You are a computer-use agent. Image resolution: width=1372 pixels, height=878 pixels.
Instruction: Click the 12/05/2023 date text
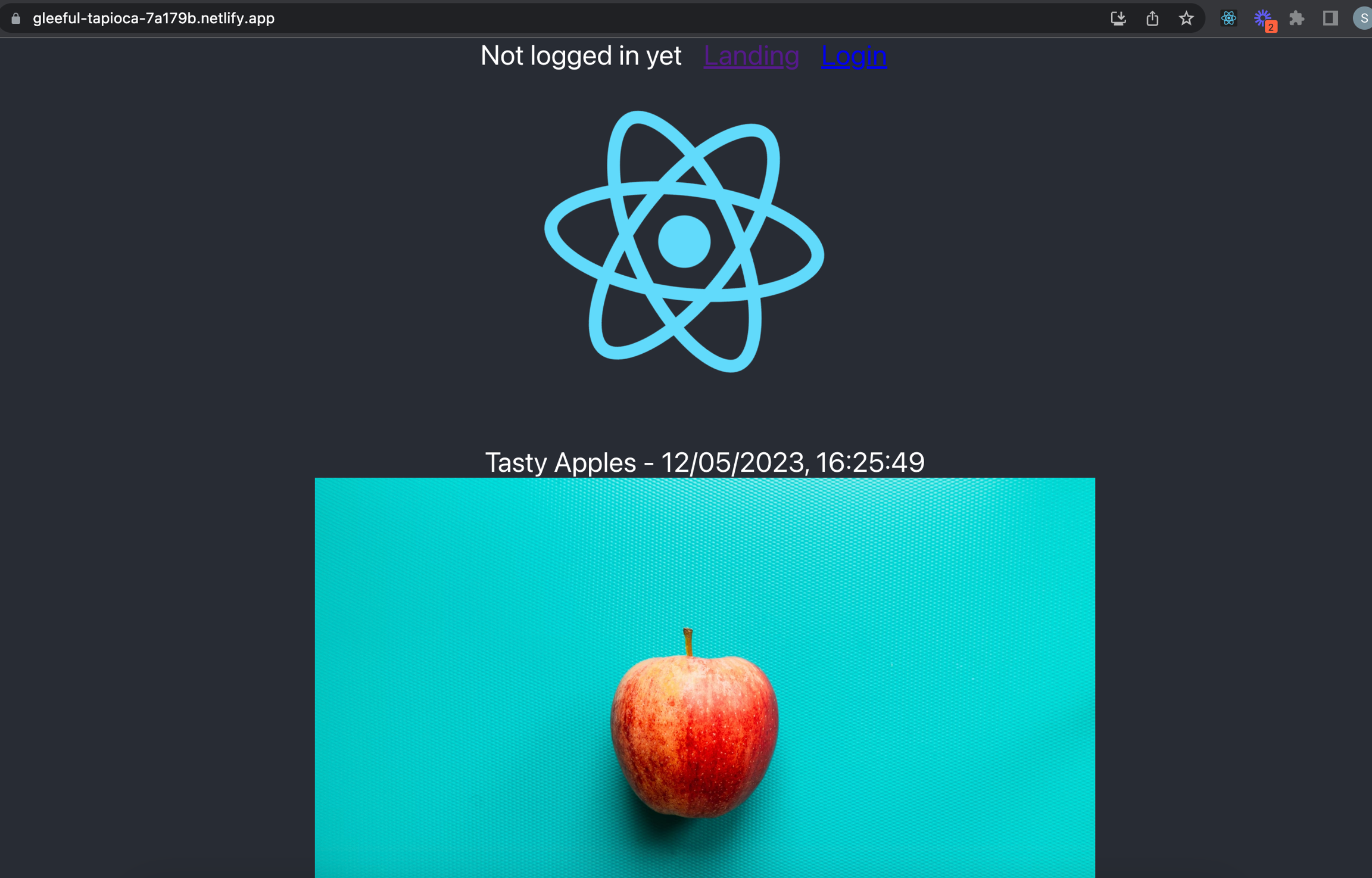(x=732, y=463)
